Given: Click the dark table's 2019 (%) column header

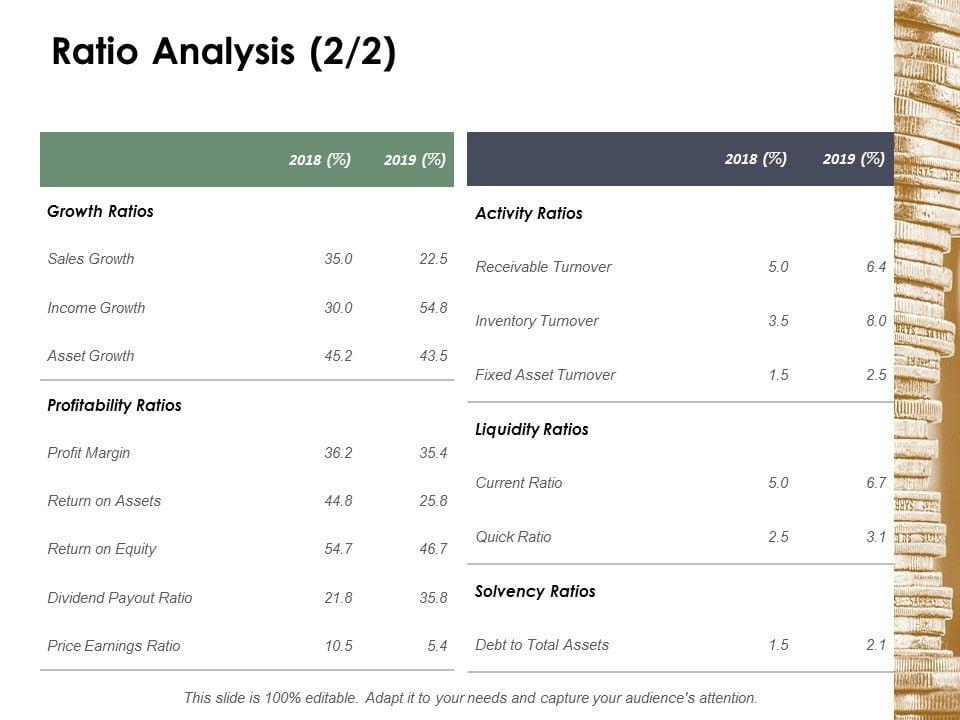Looking at the screenshot, I should coord(853,159).
